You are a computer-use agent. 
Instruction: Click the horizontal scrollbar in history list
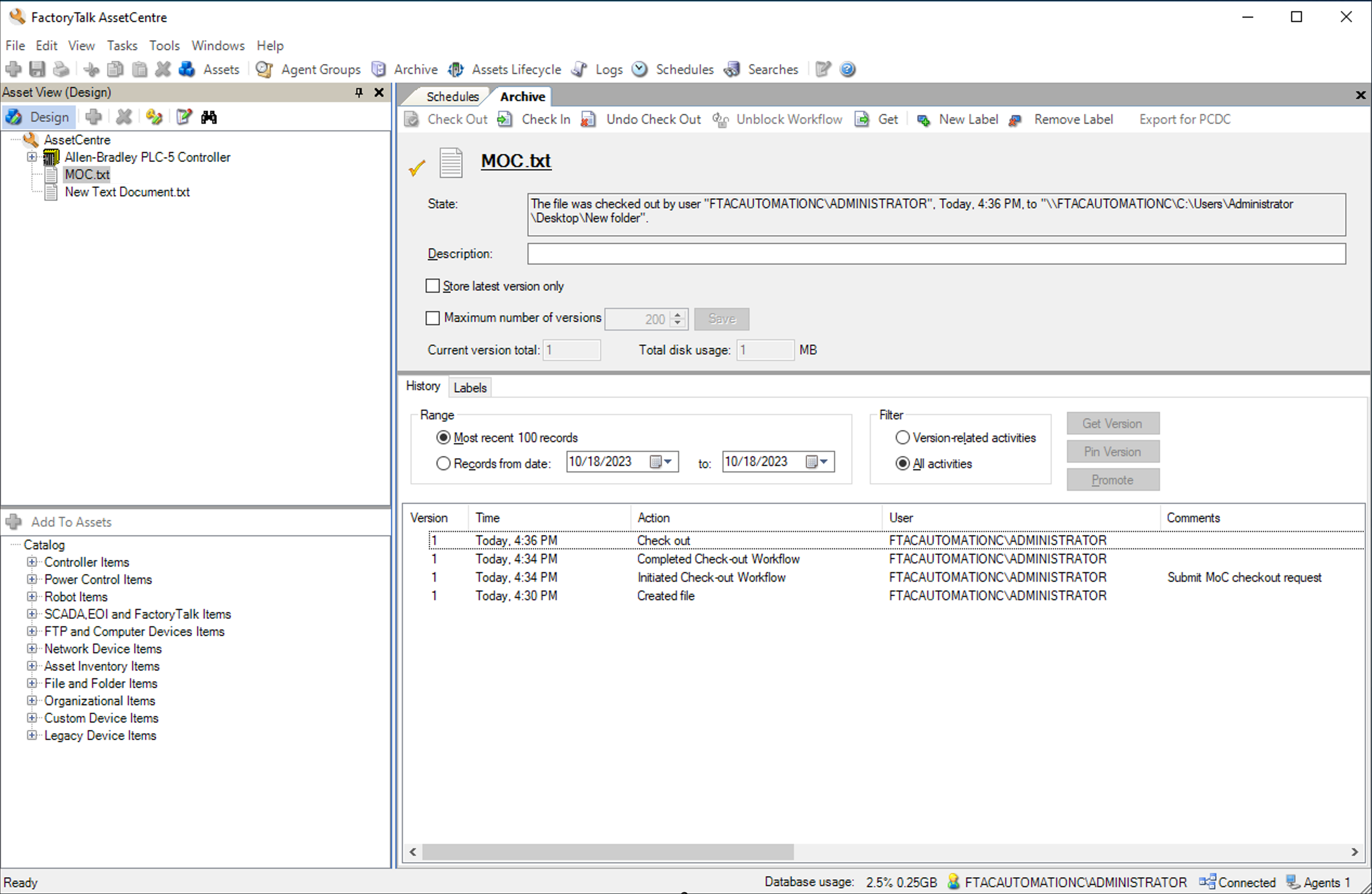(608, 852)
